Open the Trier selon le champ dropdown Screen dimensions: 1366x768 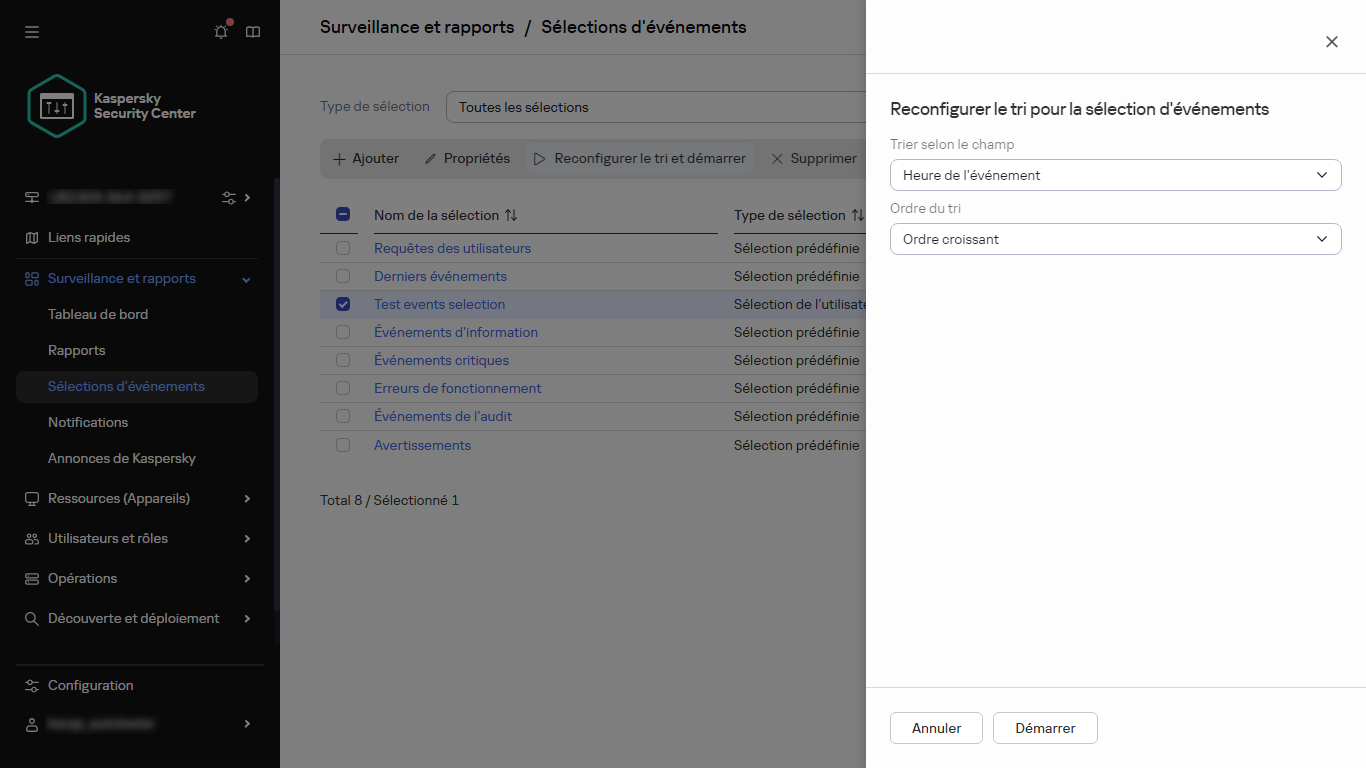[x=1115, y=175]
